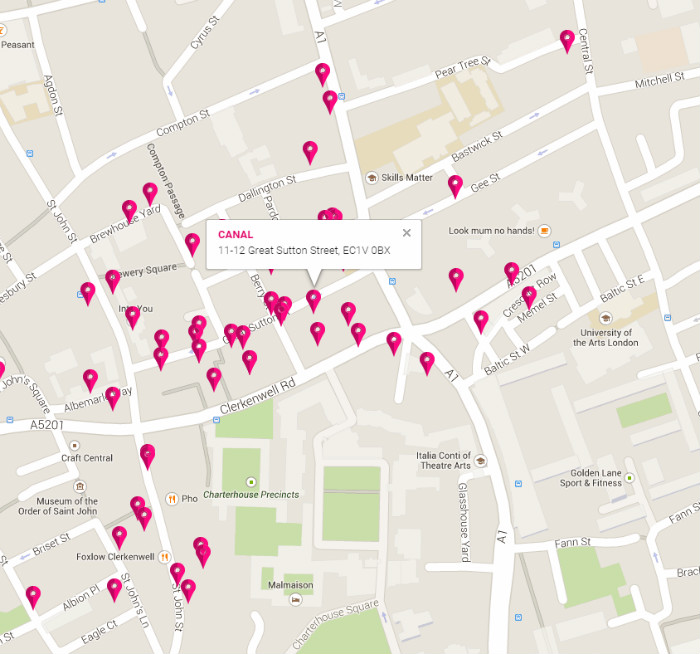Click the Bastwick St street label
The width and height of the screenshot is (700, 654).
pos(477,146)
